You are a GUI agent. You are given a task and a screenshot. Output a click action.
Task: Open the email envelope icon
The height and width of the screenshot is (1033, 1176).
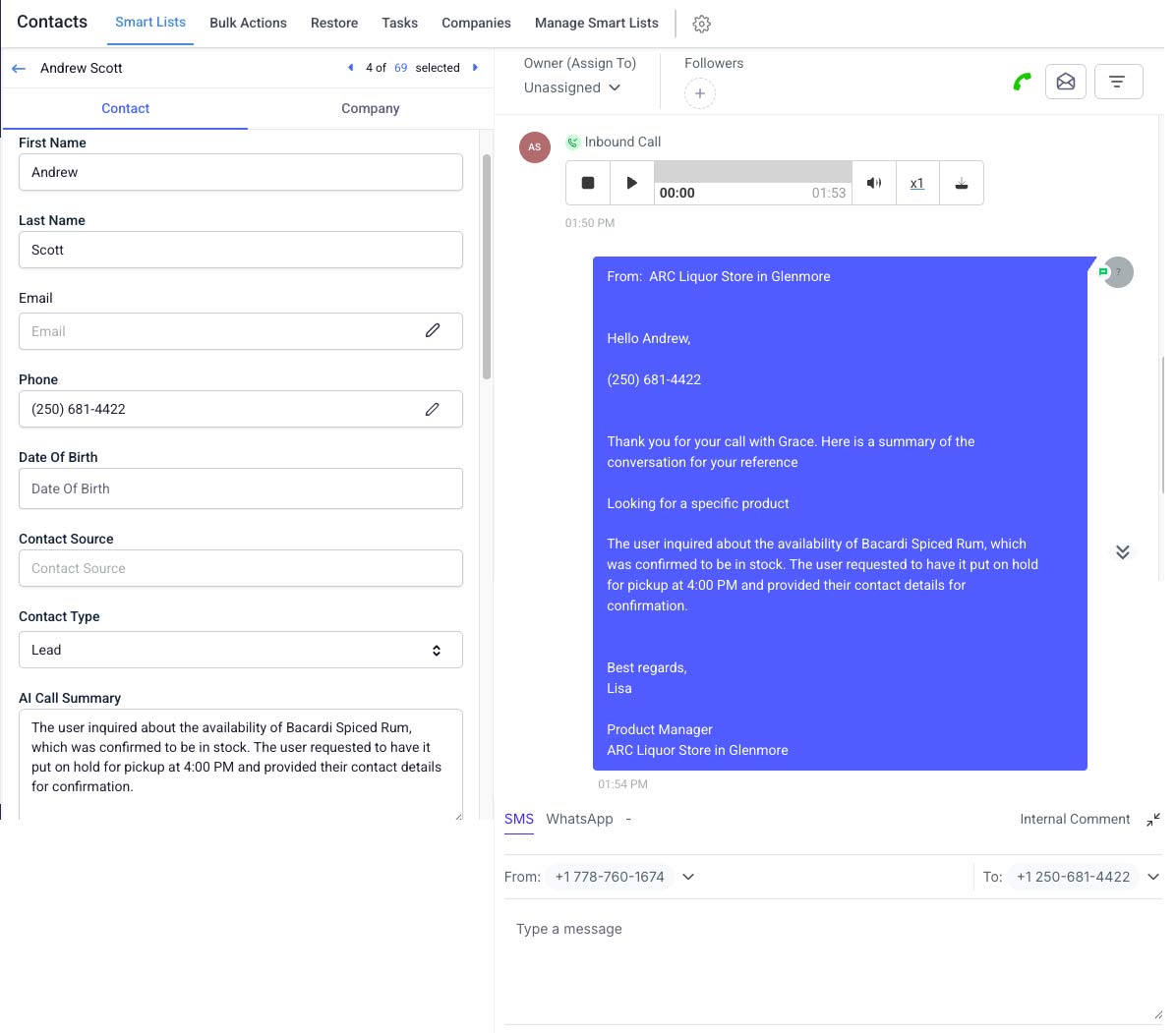tap(1065, 82)
